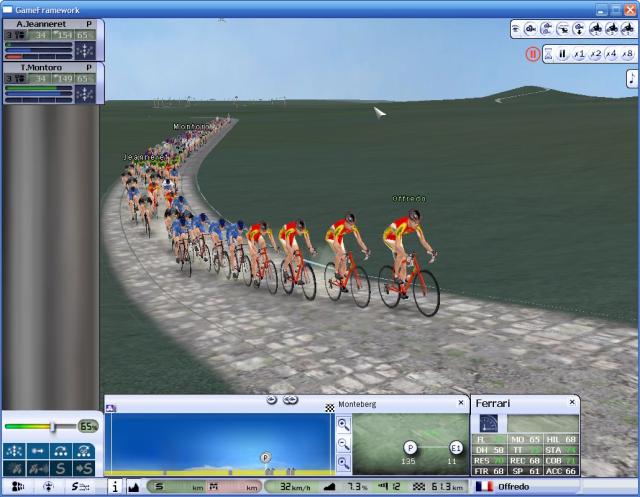Click the red pause button
The image size is (640, 497).
pyautogui.click(x=533, y=54)
